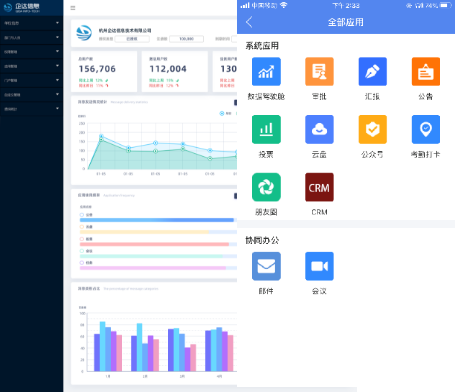Expand the first sidebar menu dropdown arrow

[57, 23]
